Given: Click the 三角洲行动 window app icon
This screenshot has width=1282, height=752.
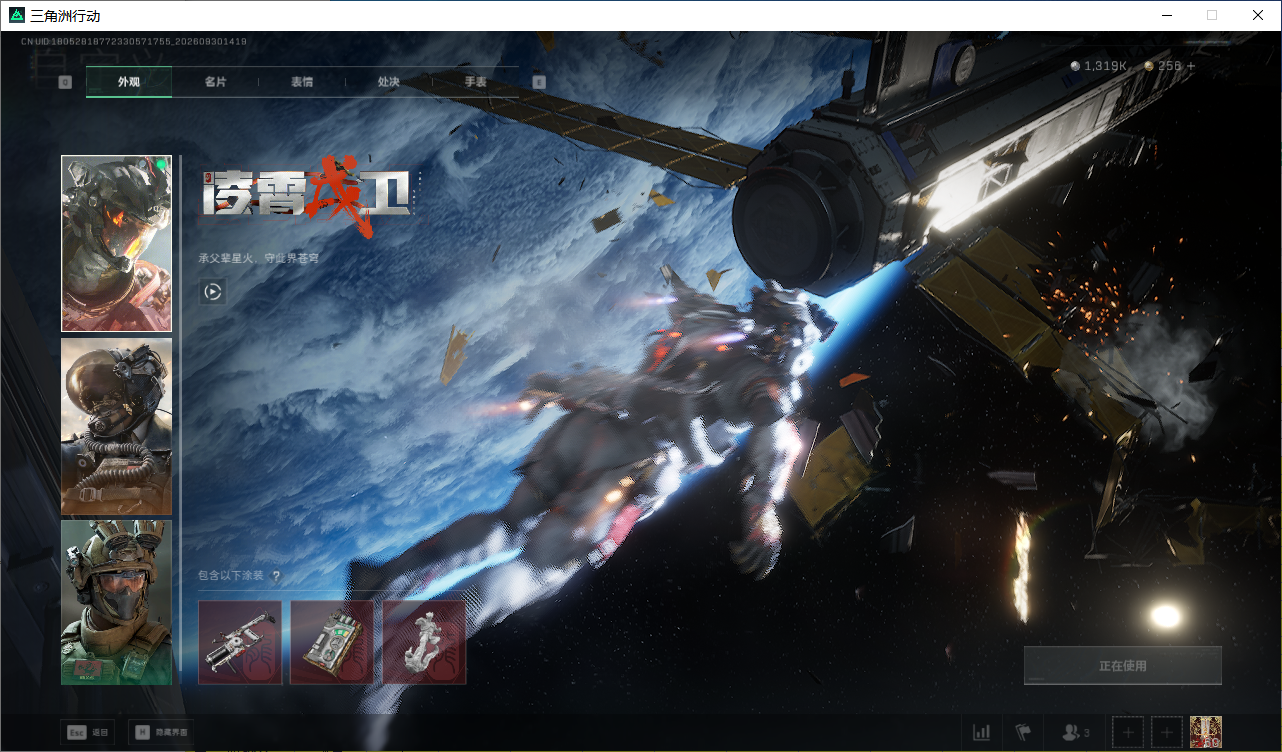Looking at the screenshot, I should click(17, 16).
